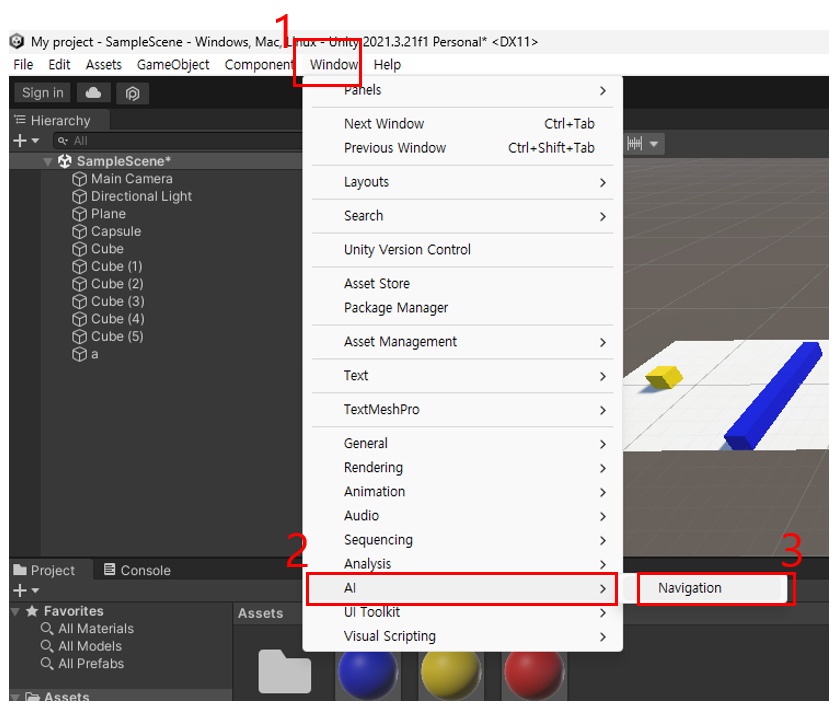This screenshot has width=837, height=707.
Task: Expand the General submenu
Action: (462, 444)
